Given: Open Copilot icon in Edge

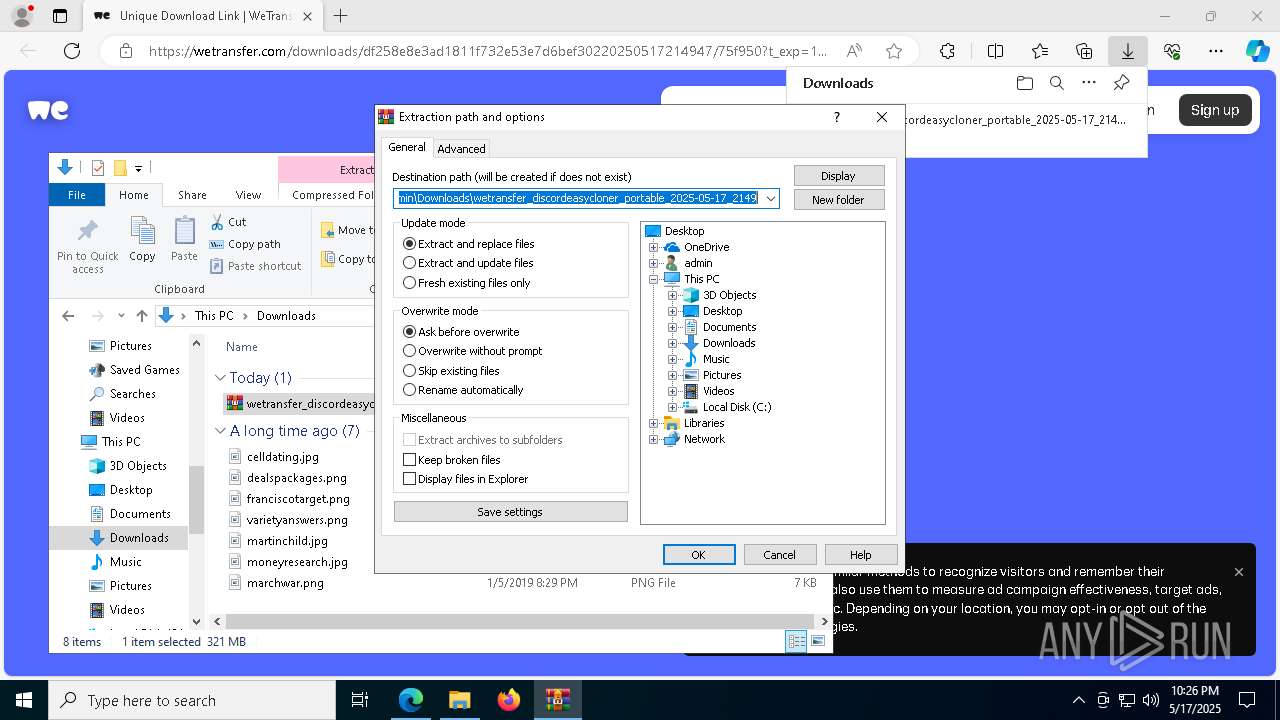Looking at the screenshot, I should pos(1257,51).
